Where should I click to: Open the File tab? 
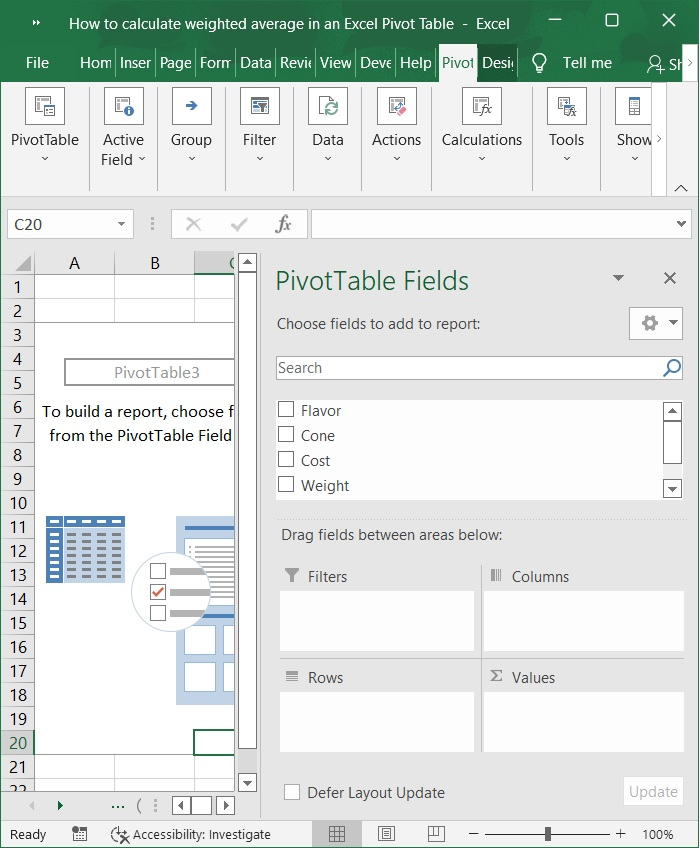point(37,63)
